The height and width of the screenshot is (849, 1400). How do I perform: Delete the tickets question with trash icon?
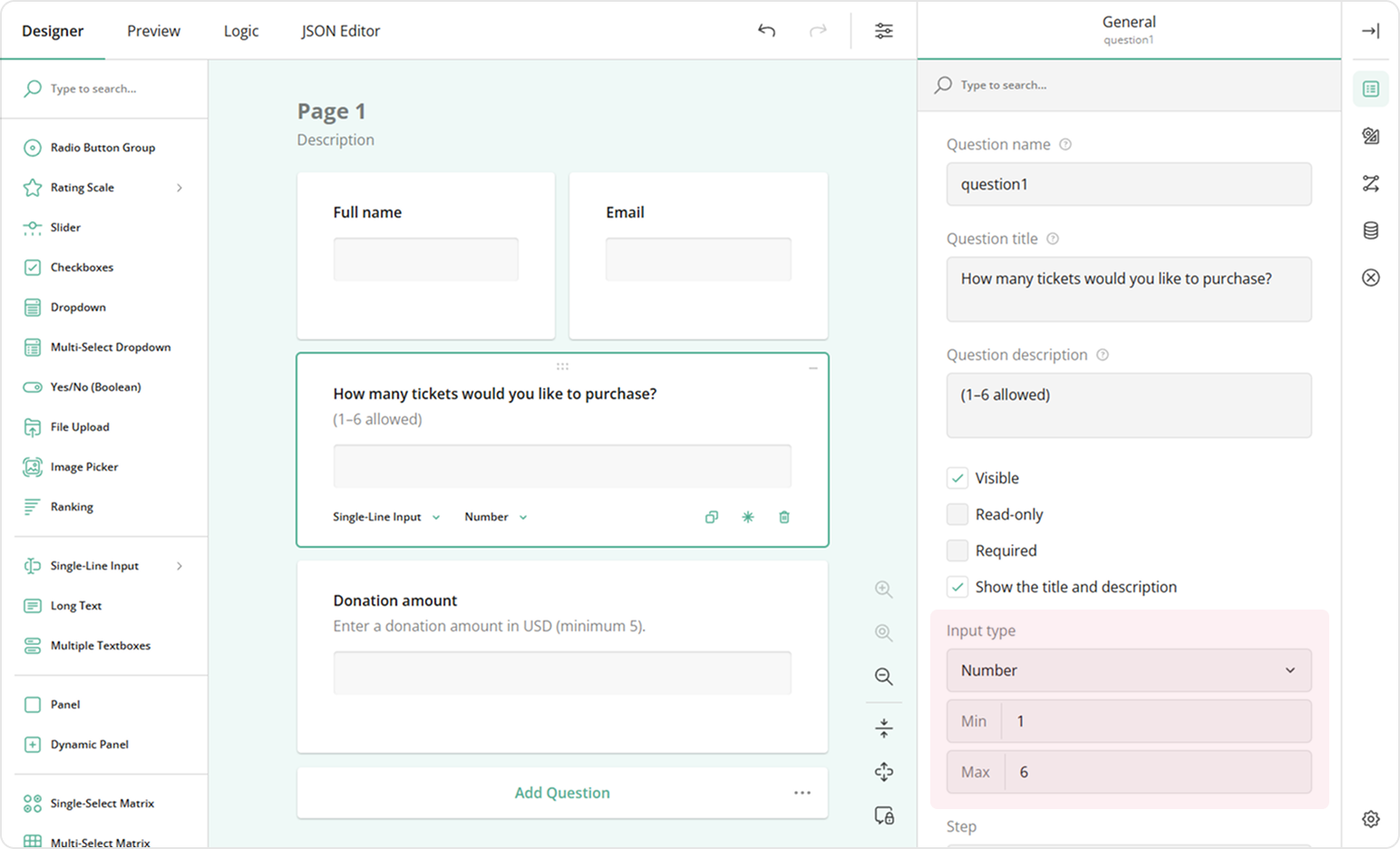click(x=784, y=517)
